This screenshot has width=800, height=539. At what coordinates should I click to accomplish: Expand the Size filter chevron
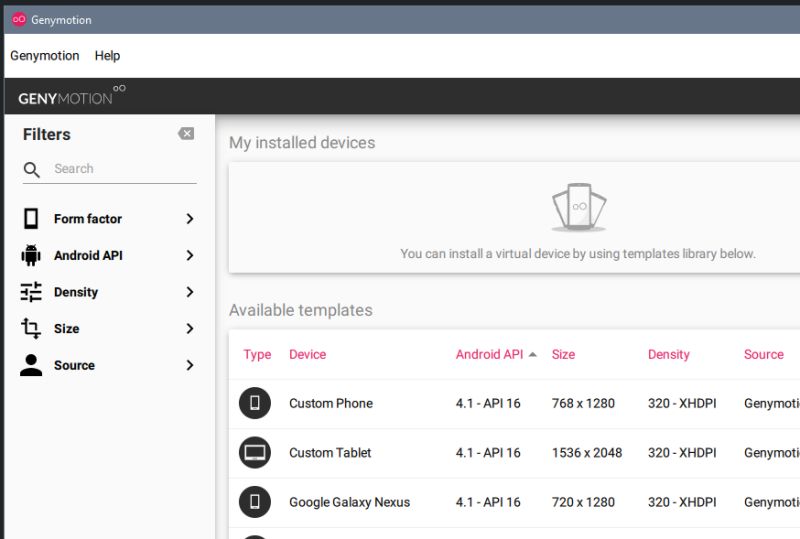[190, 328]
